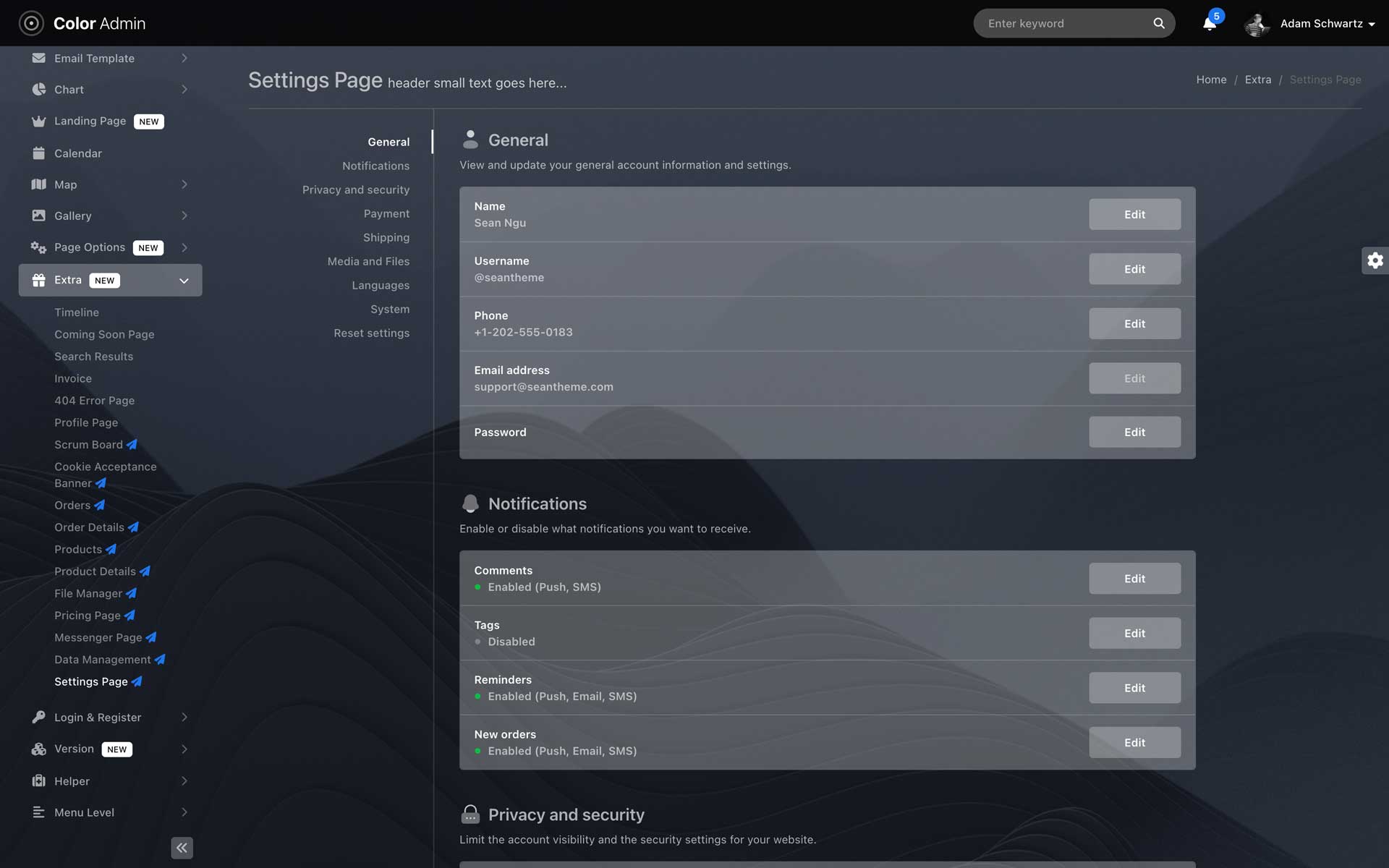Viewport: 1389px width, 868px height.
Task: Expand the Menu Level submenu
Action: (184, 812)
